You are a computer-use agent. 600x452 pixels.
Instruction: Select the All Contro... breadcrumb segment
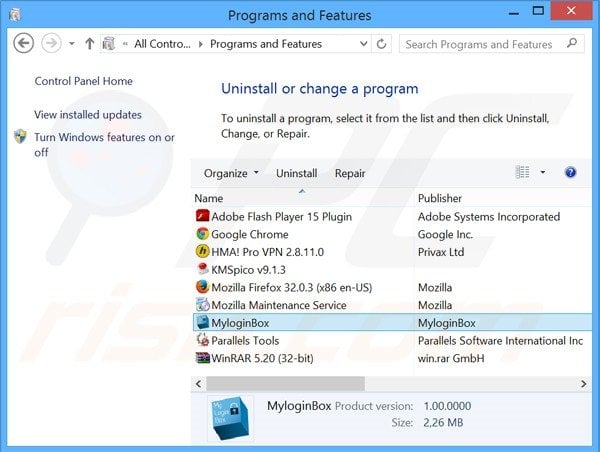click(162, 44)
